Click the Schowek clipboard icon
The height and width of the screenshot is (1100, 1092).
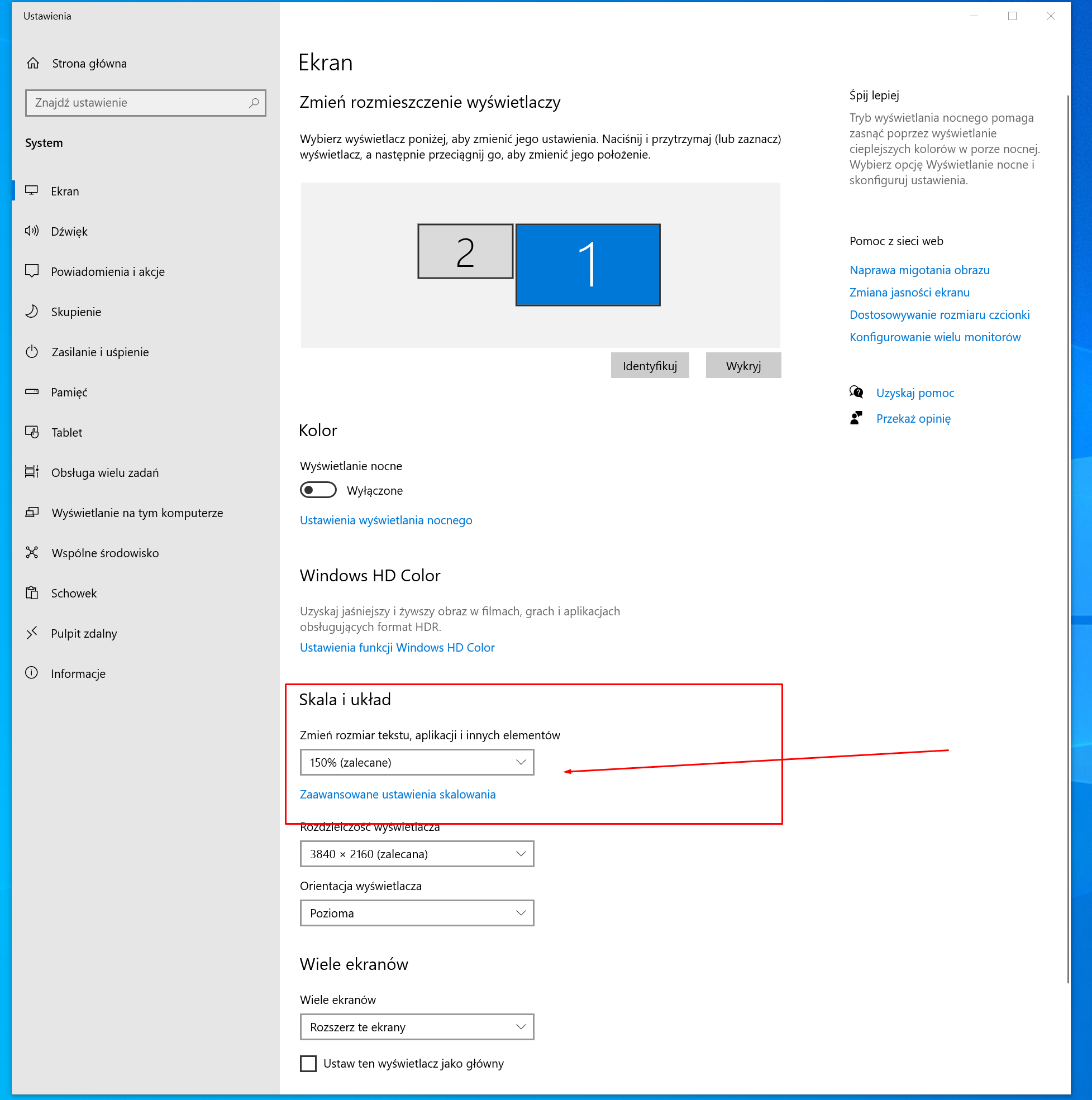click(x=32, y=592)
